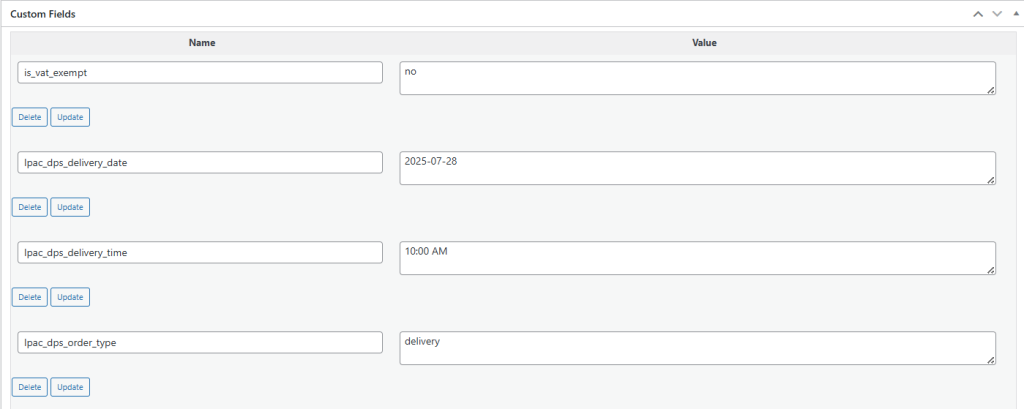Click the value box containing "no"
The width and height of the screenshot is (1024, 409).
697,78
